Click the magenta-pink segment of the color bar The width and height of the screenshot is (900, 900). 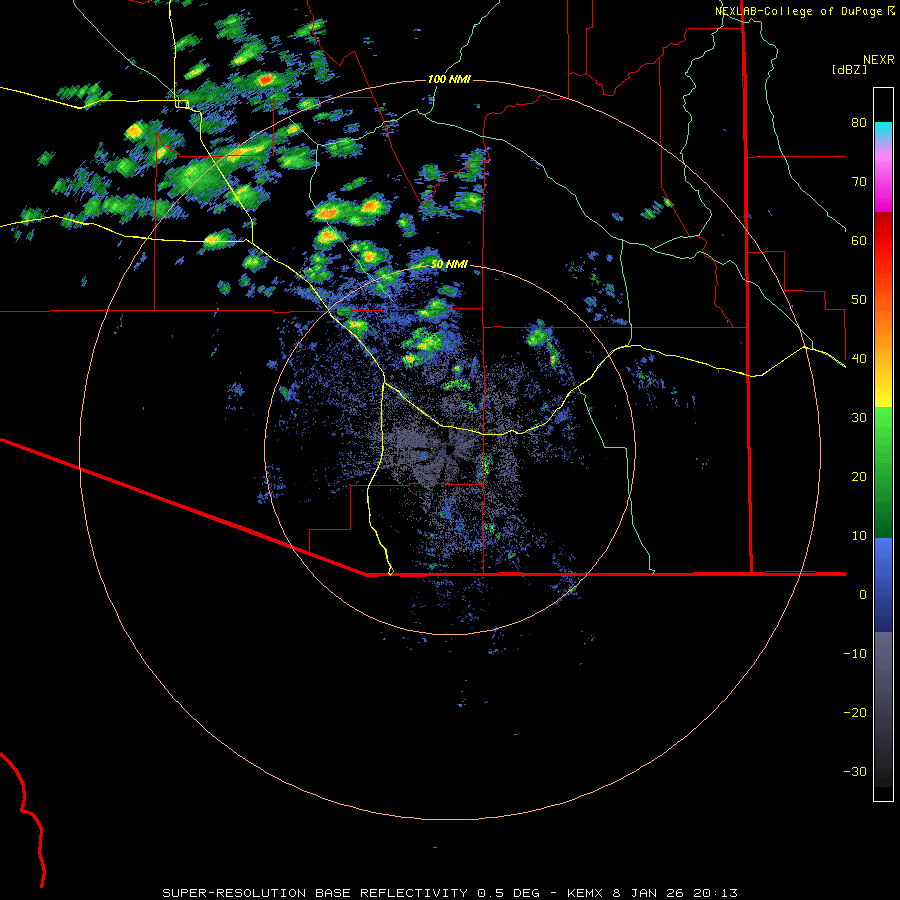(883, 178)
